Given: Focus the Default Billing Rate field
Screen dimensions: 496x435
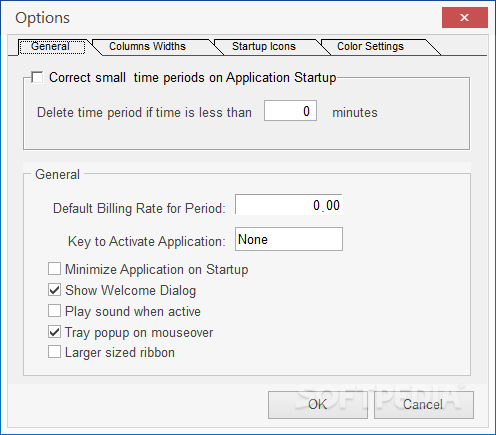Looking at the screenshot, I should tap(289, 204).
